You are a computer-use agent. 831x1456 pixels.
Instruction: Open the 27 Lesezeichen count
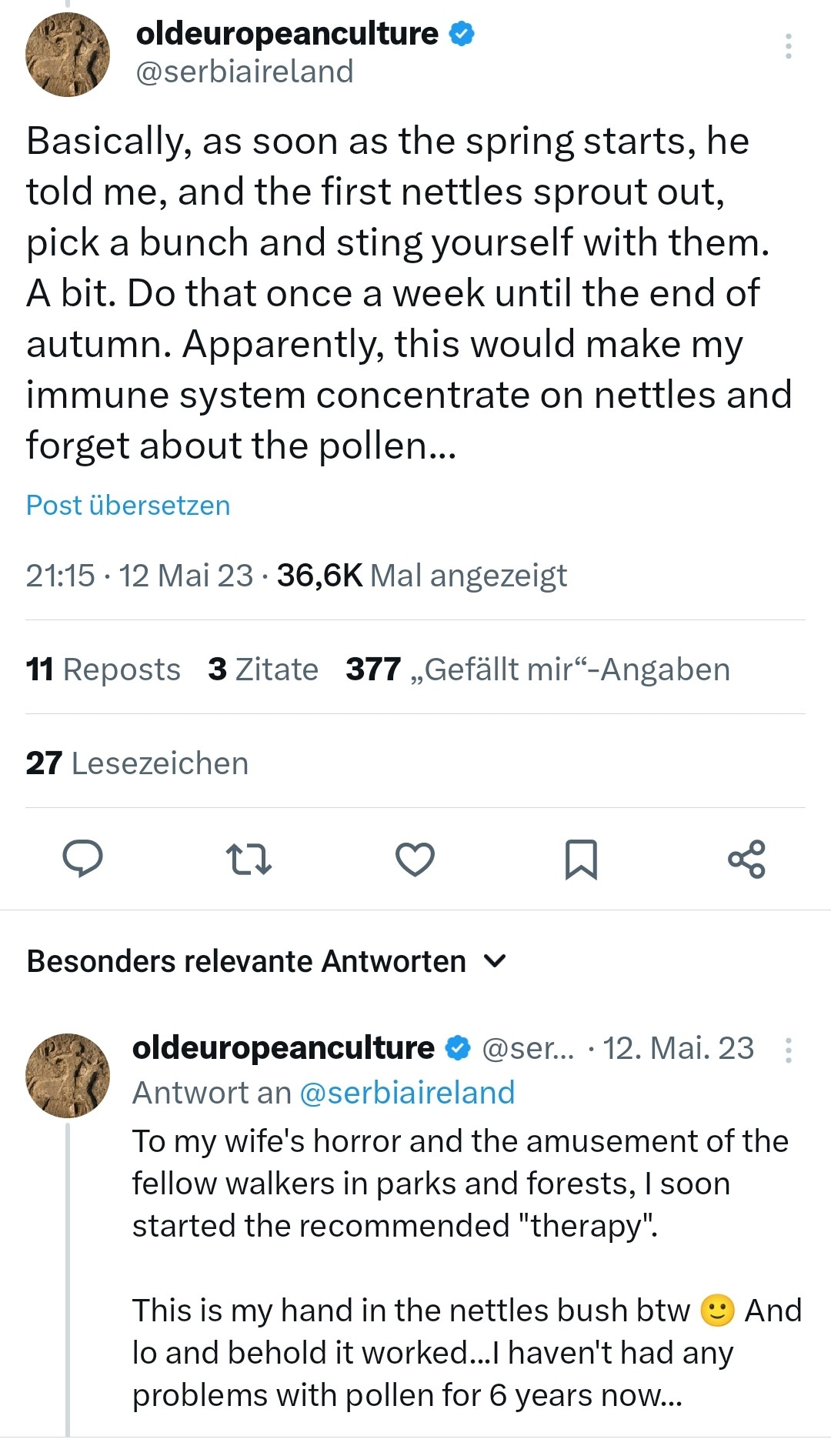pos(137,763)
